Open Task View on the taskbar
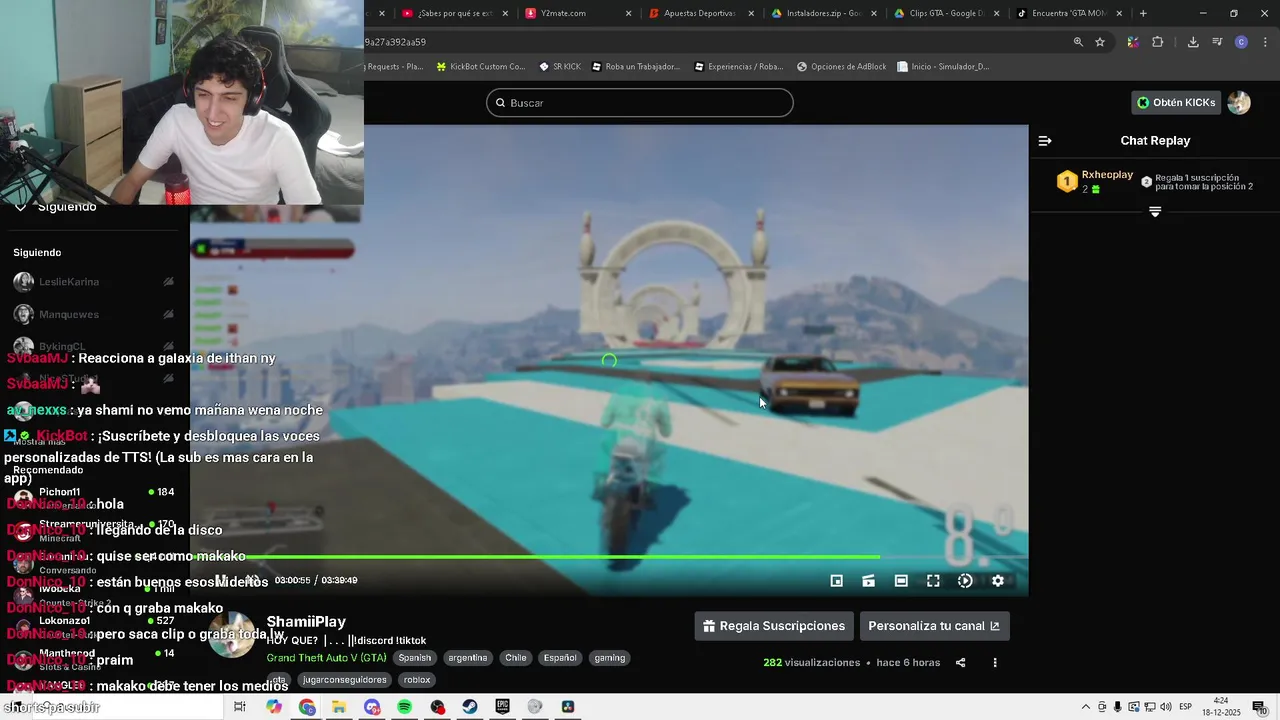Image resolution: width=1280 pixels, height=720 pixels. pyautogui.click(x=240, y=707)
